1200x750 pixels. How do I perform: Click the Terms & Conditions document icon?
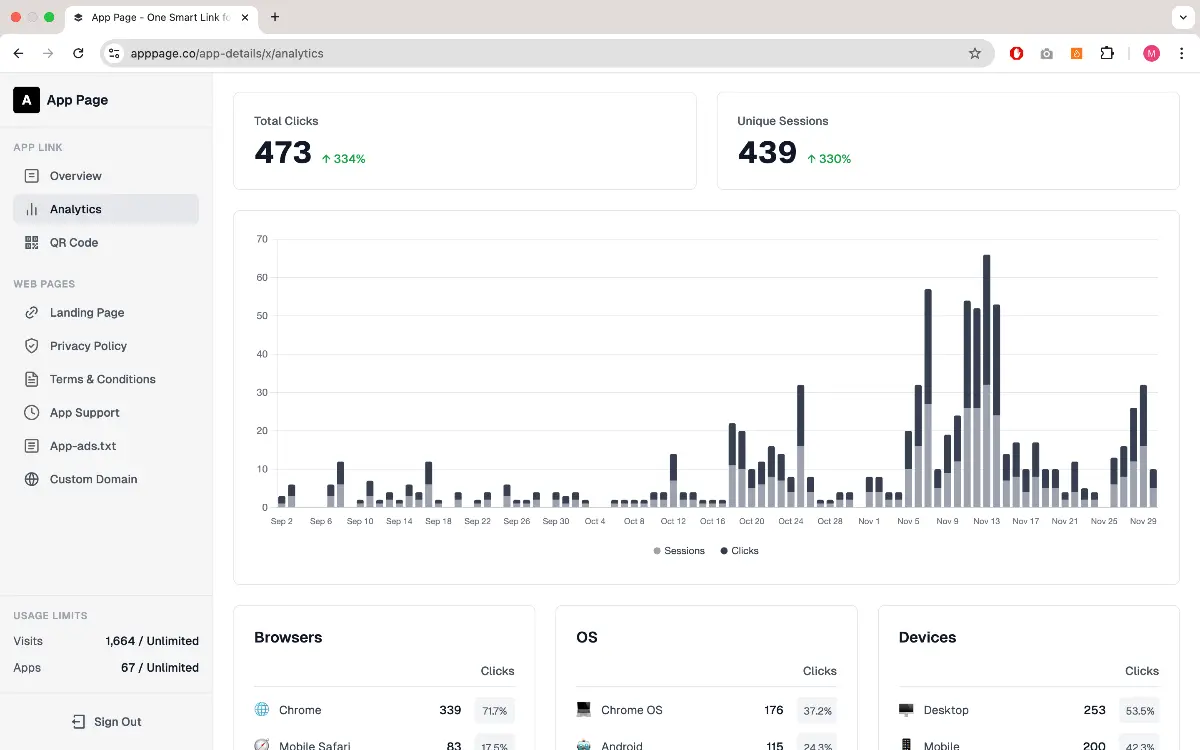click(31, 379)
